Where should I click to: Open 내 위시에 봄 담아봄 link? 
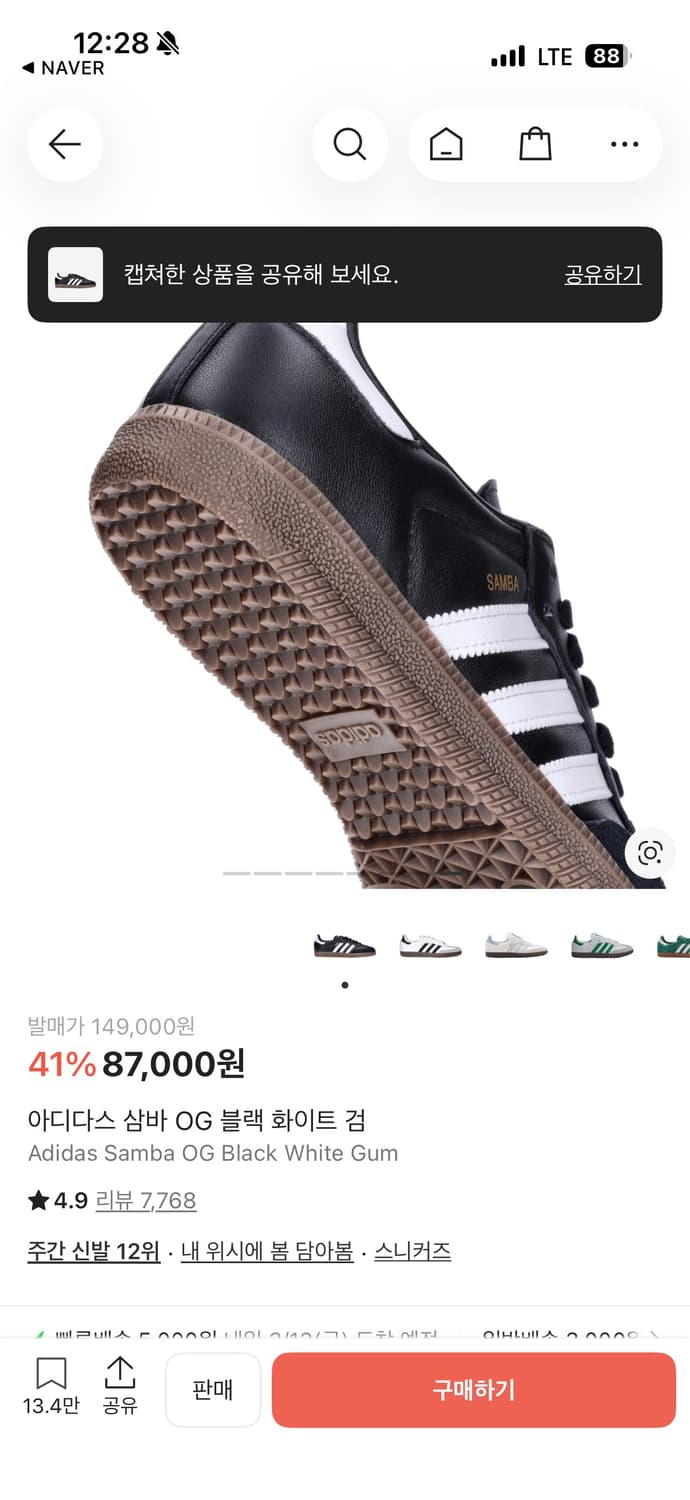tap(267, 1251)
